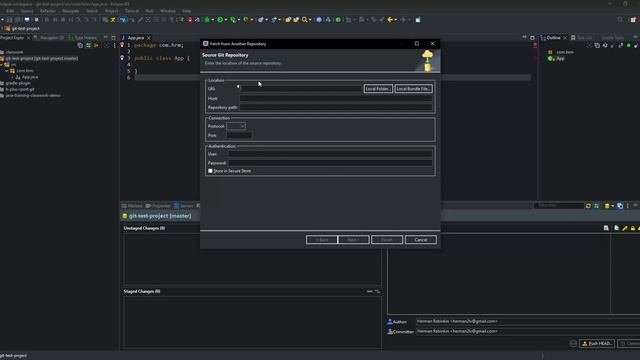Close the App.java editor tab
Screen dimensions: 640x360
tap(149, 38)
